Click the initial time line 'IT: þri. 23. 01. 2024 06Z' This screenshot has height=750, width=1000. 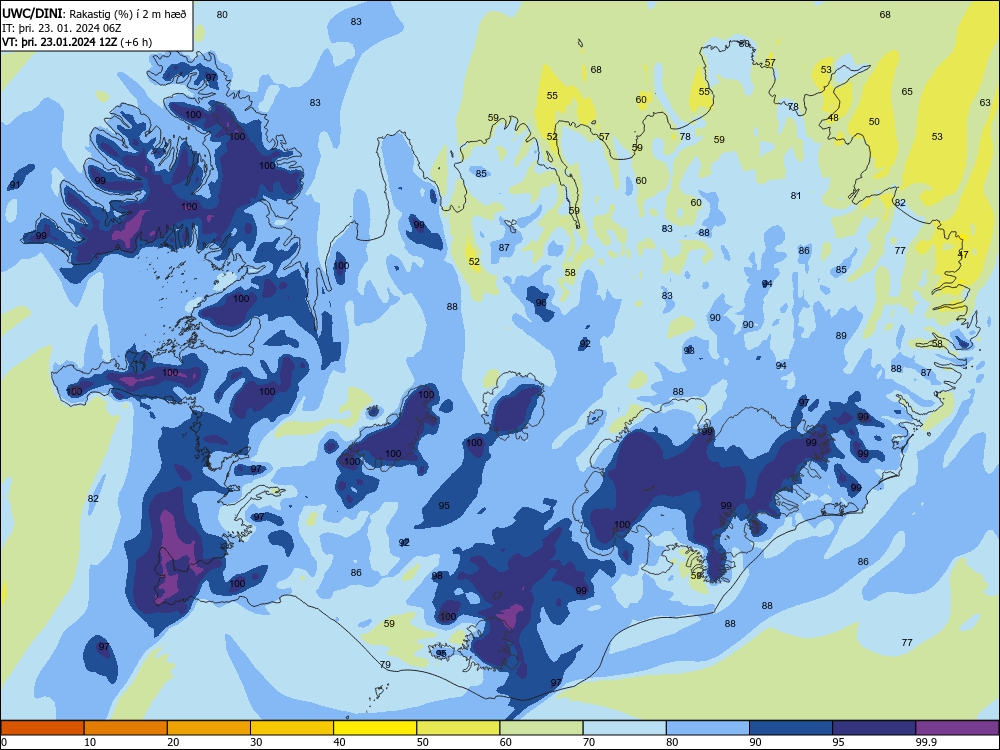point(62,28)
